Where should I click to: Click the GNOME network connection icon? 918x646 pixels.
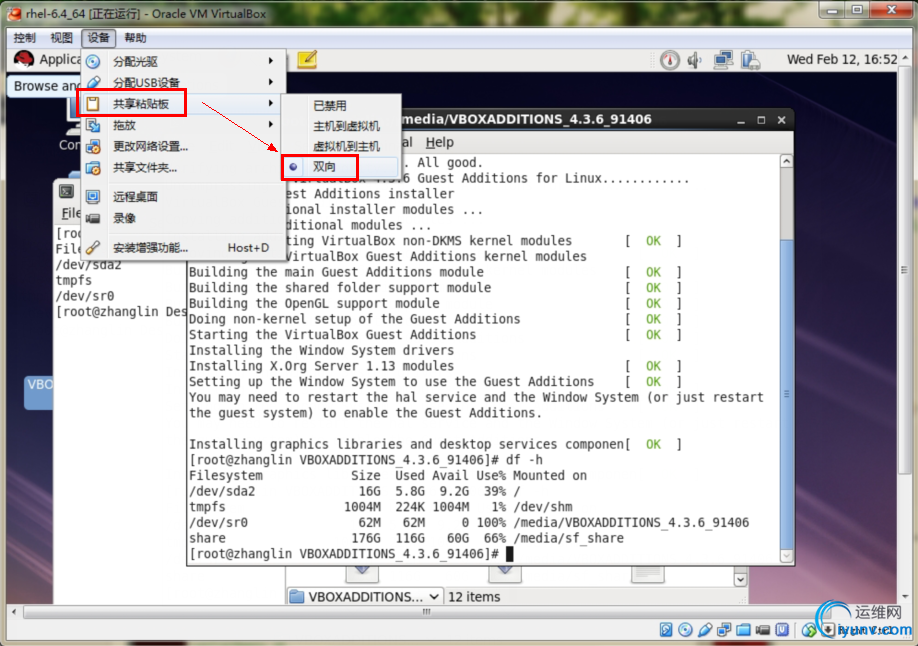click(x=723, y=60)
